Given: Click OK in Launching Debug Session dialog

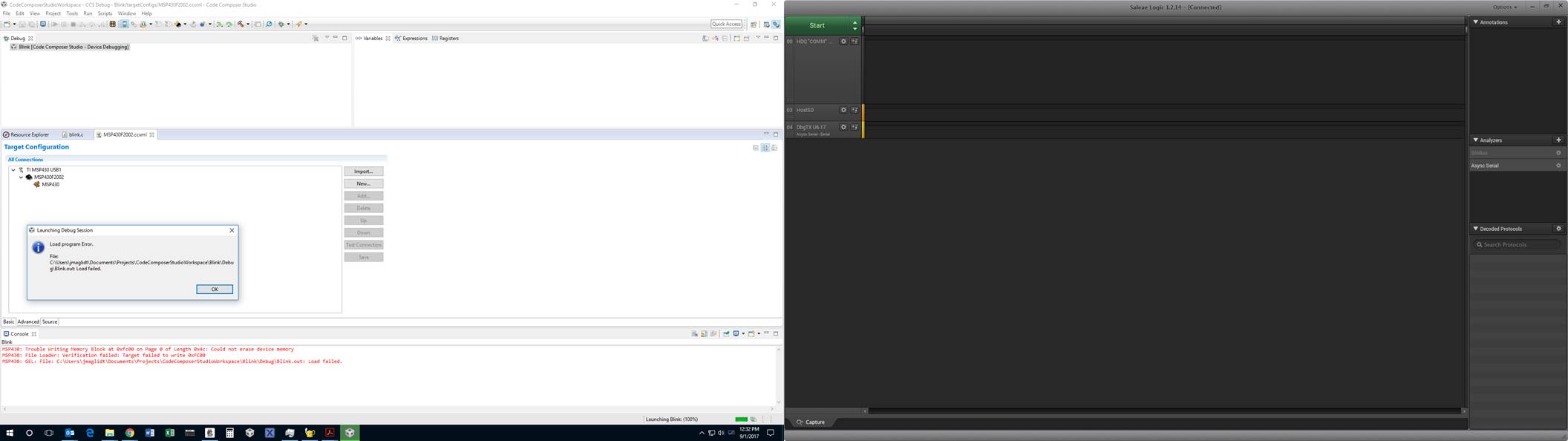Looking at the screenshot, I should pos(215,290).
